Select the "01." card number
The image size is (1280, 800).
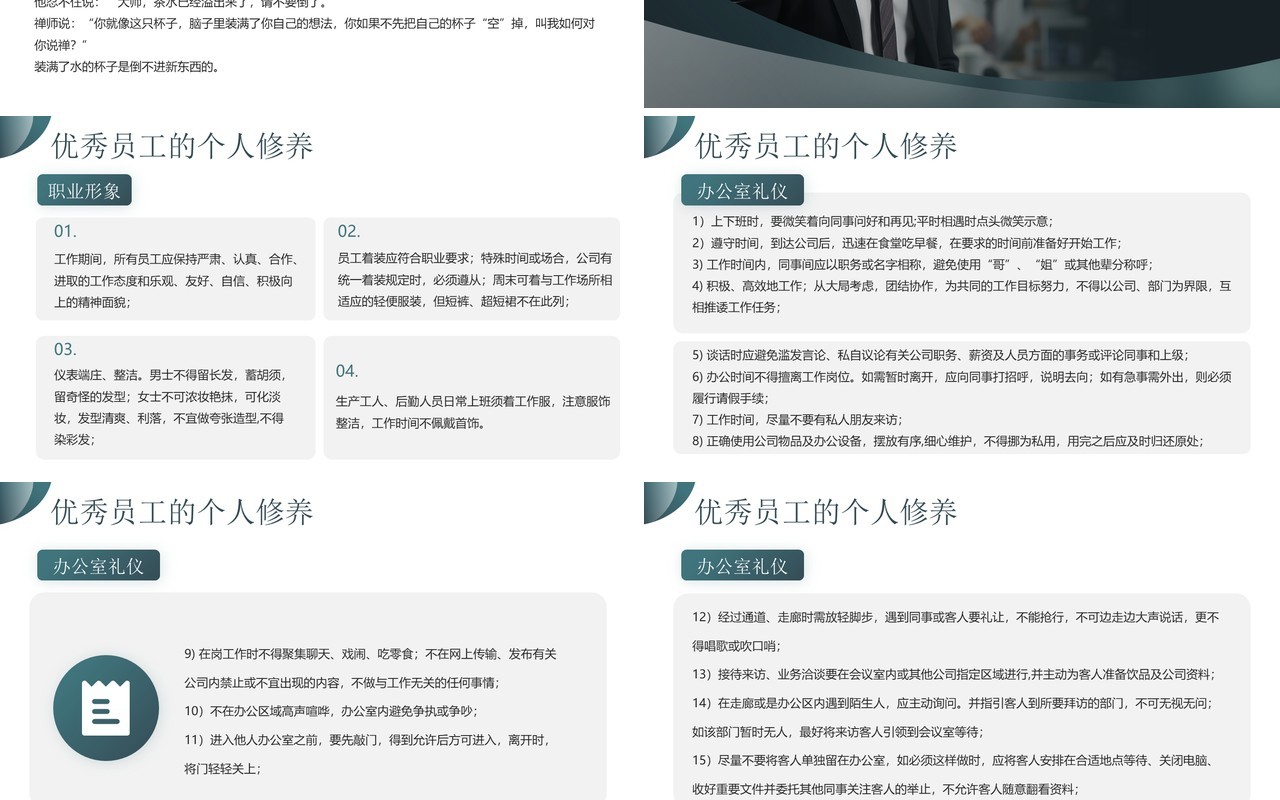pyautogui.click(x=65, y=231)
